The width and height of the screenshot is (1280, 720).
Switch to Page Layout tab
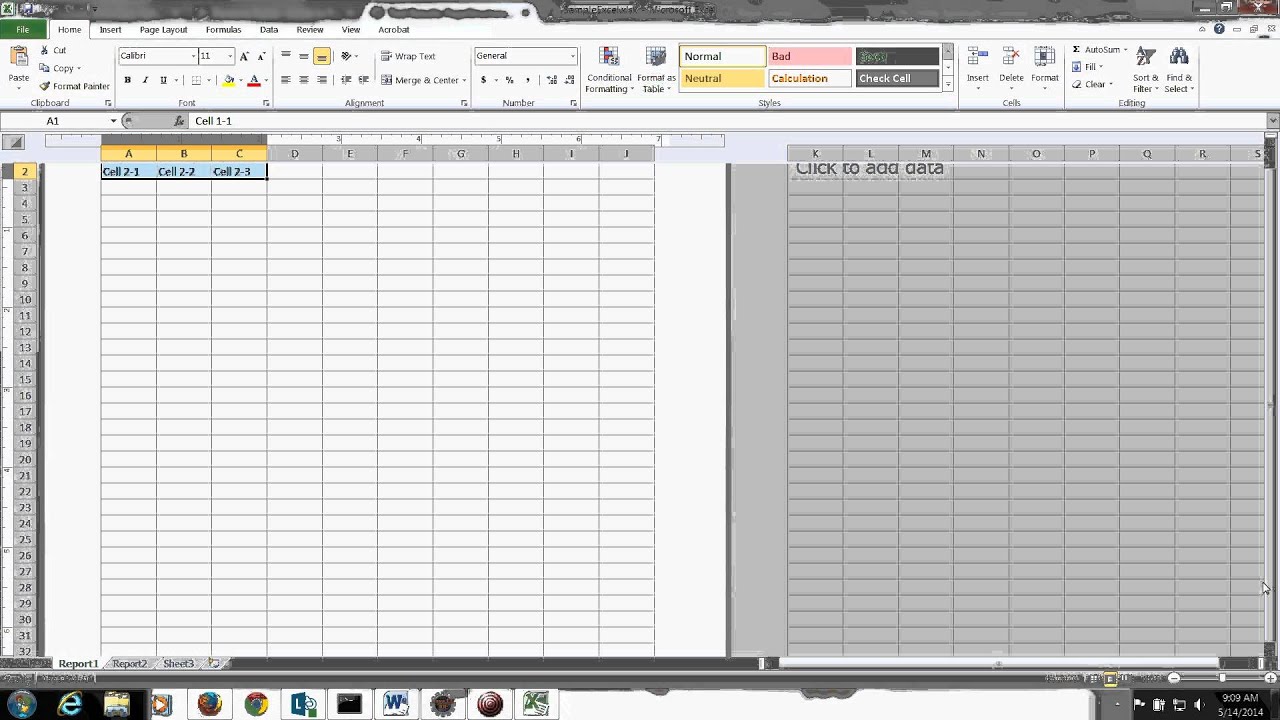[163, 30]
